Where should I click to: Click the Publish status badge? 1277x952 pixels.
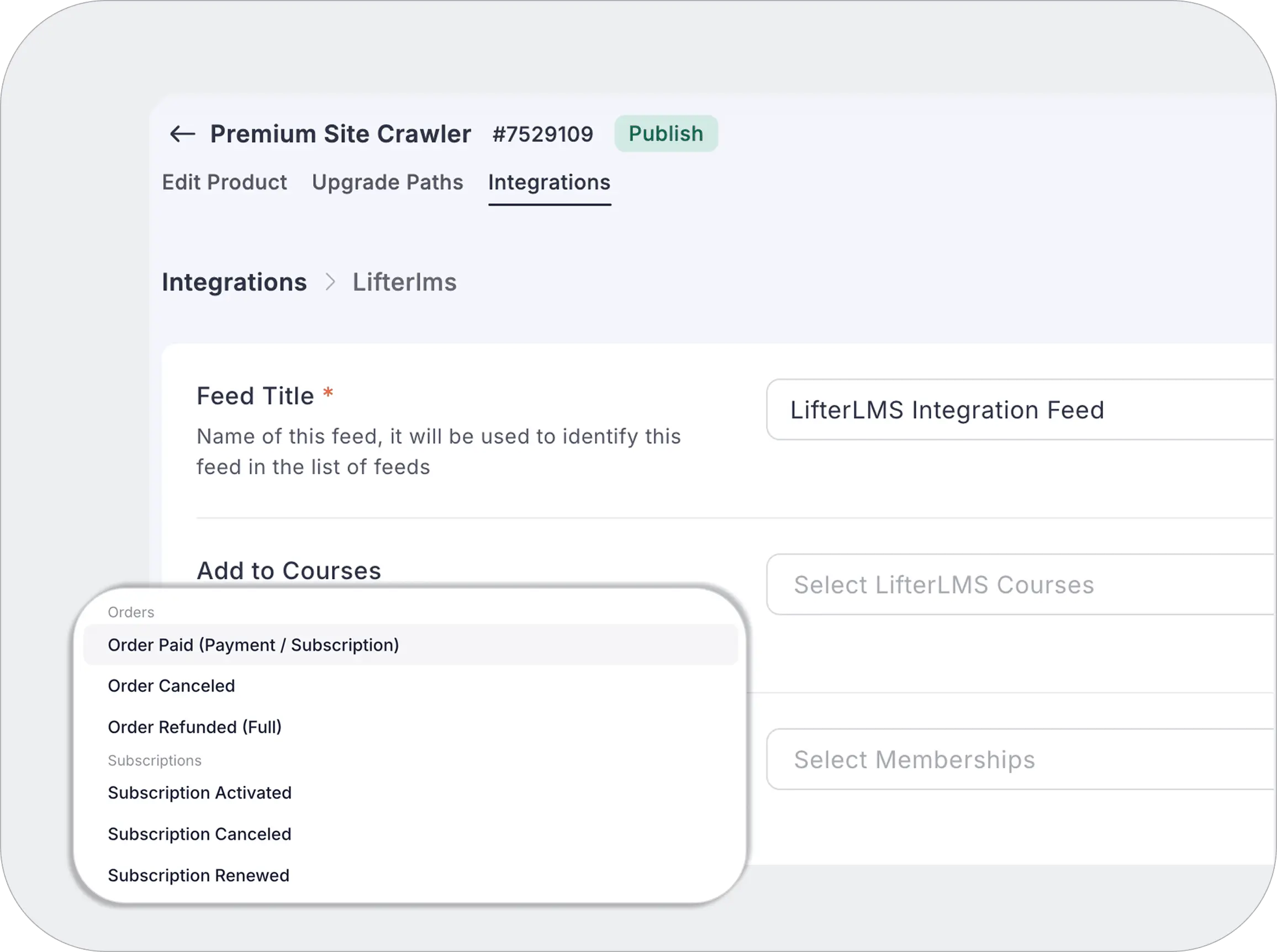666,134
